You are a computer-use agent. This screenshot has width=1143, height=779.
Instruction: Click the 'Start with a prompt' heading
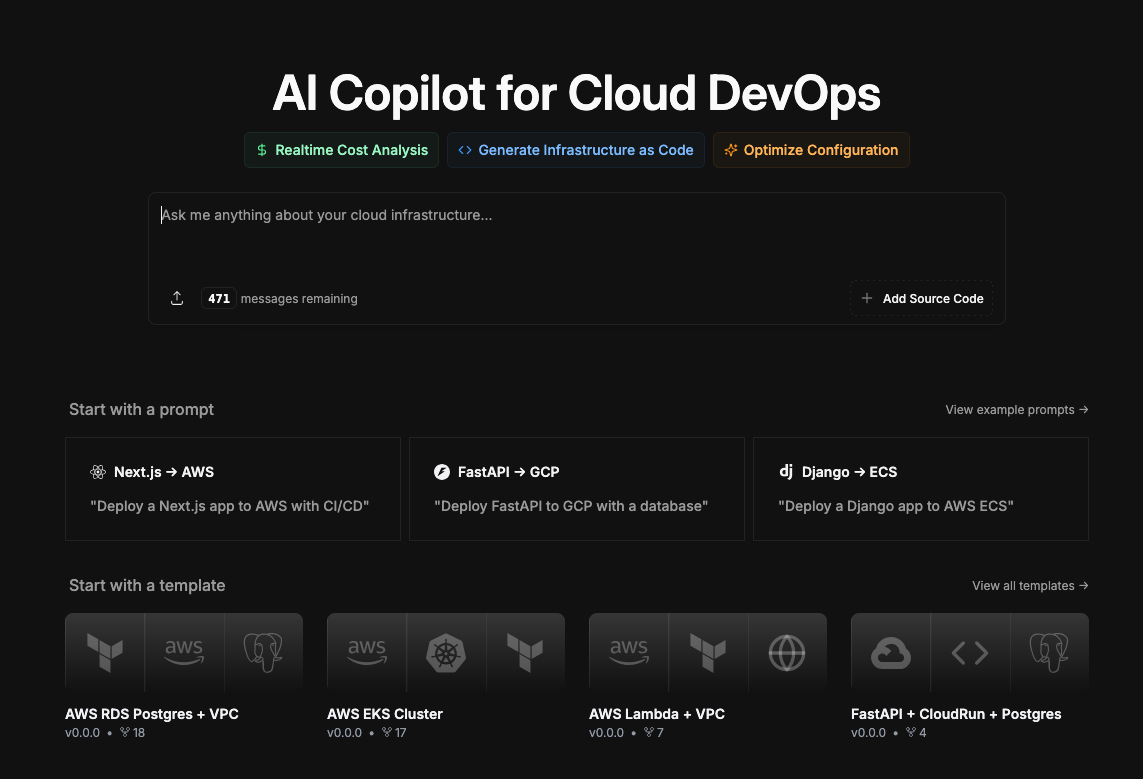click(141, 410)
